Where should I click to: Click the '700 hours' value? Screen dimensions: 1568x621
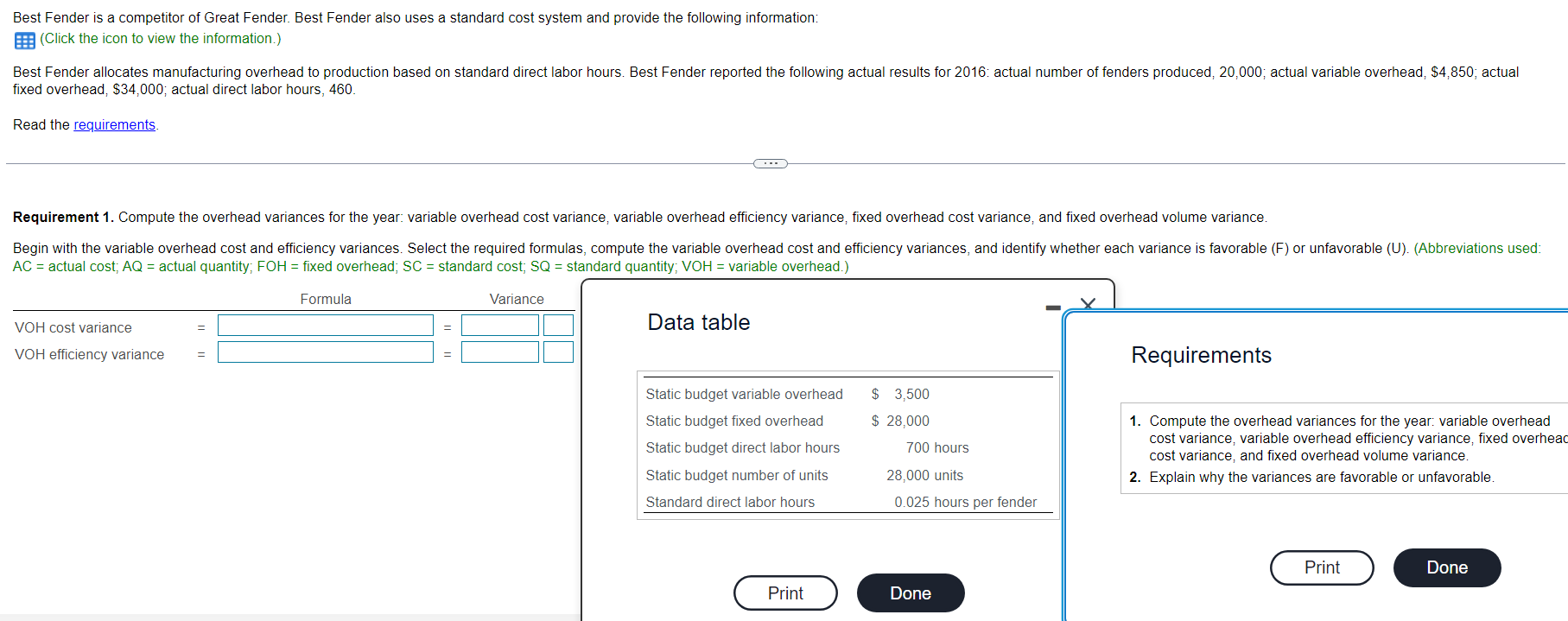pos(937,448)
